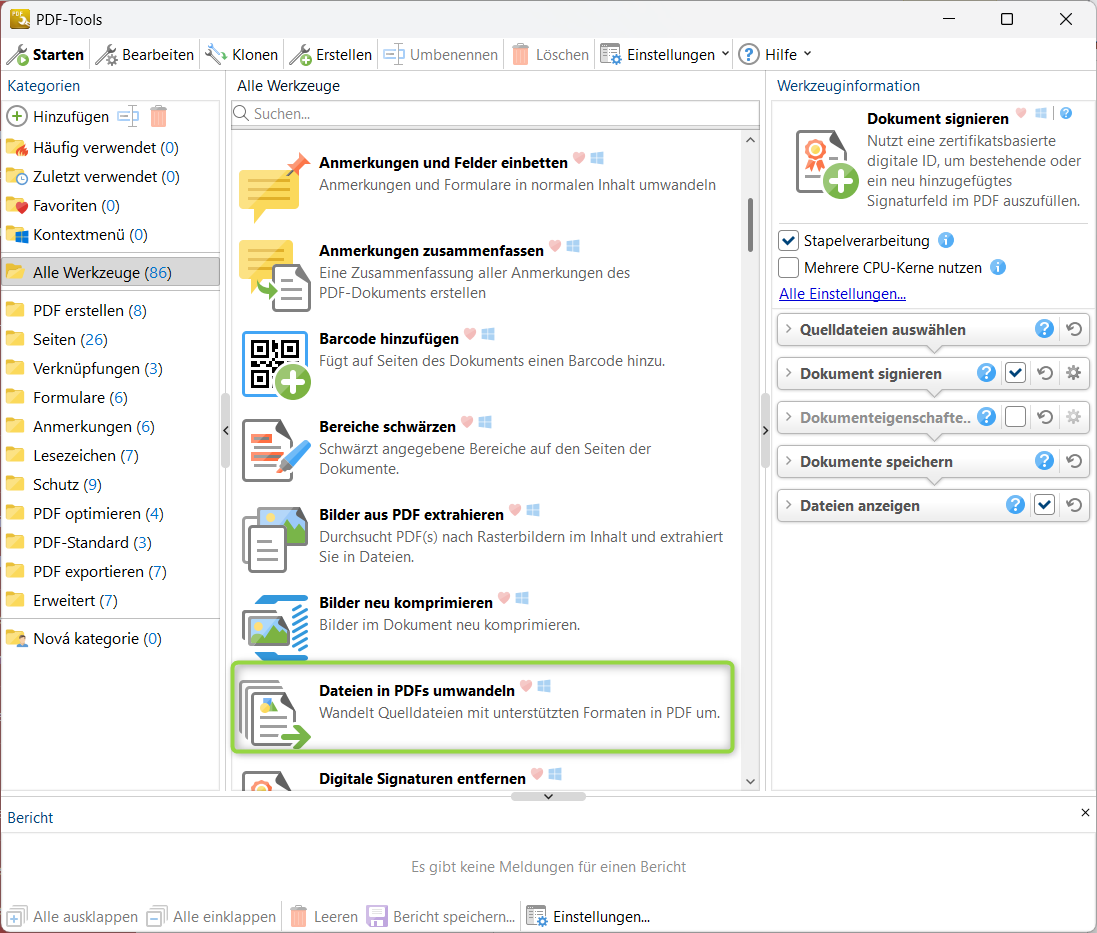This screenshot has width=1097, height=933.
Task: Select the Barcode hinzufügen tool icon
Action: click(276, 364)
